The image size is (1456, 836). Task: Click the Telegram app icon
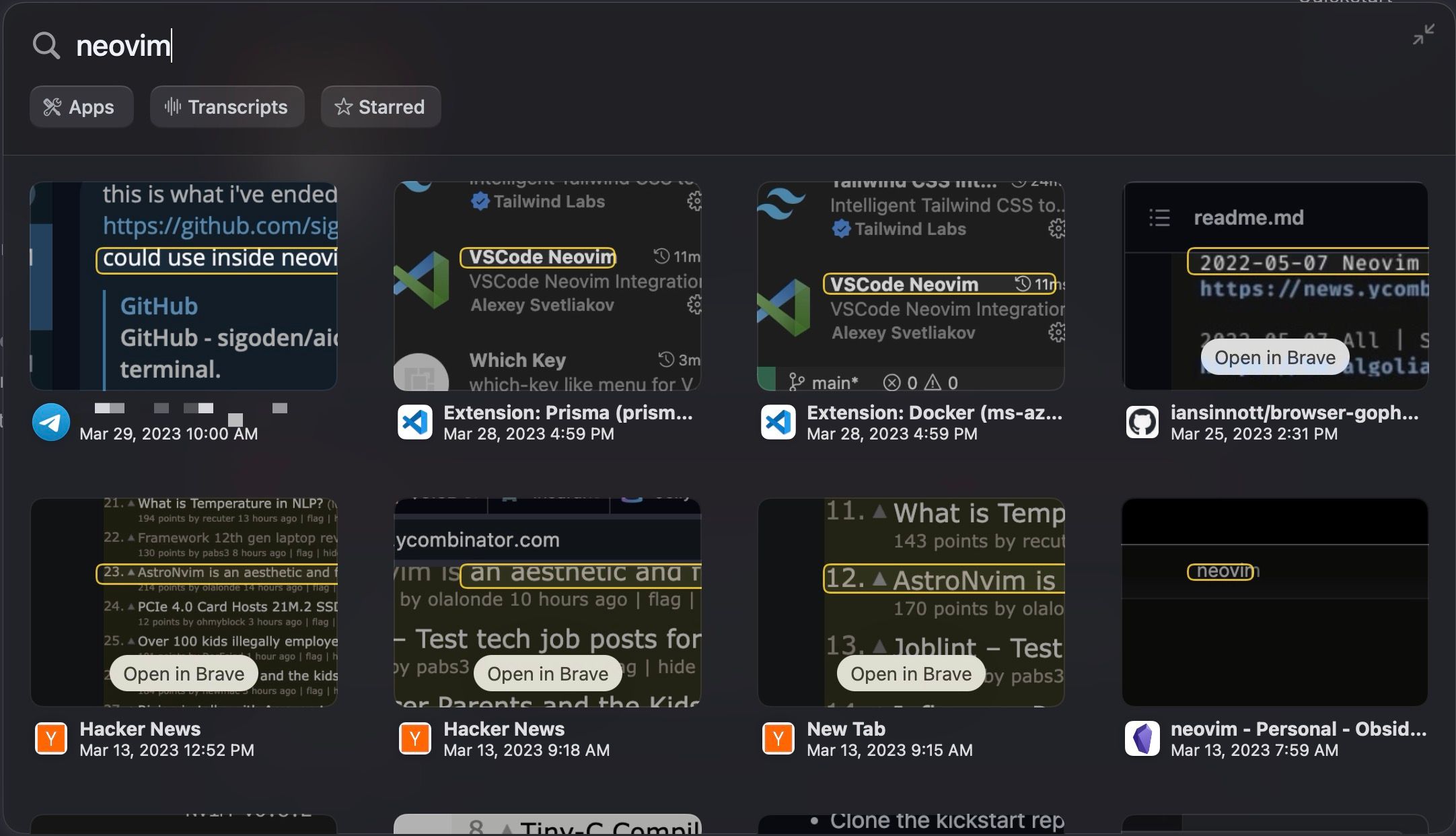[51, 422]
